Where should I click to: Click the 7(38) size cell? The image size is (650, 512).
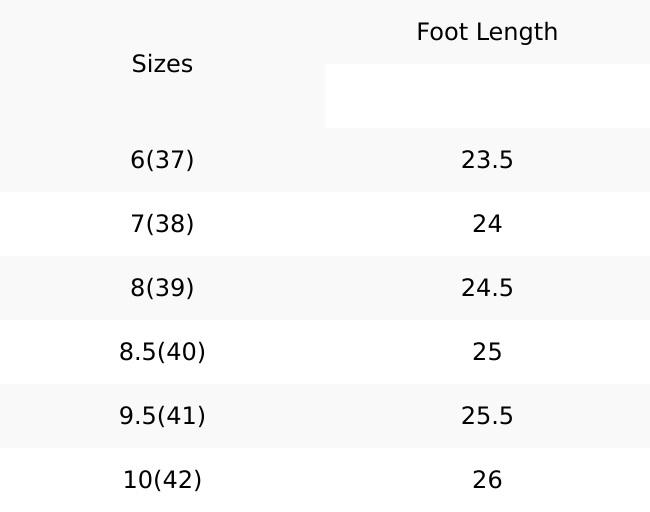pyautogui.click(x=162, y=224)
